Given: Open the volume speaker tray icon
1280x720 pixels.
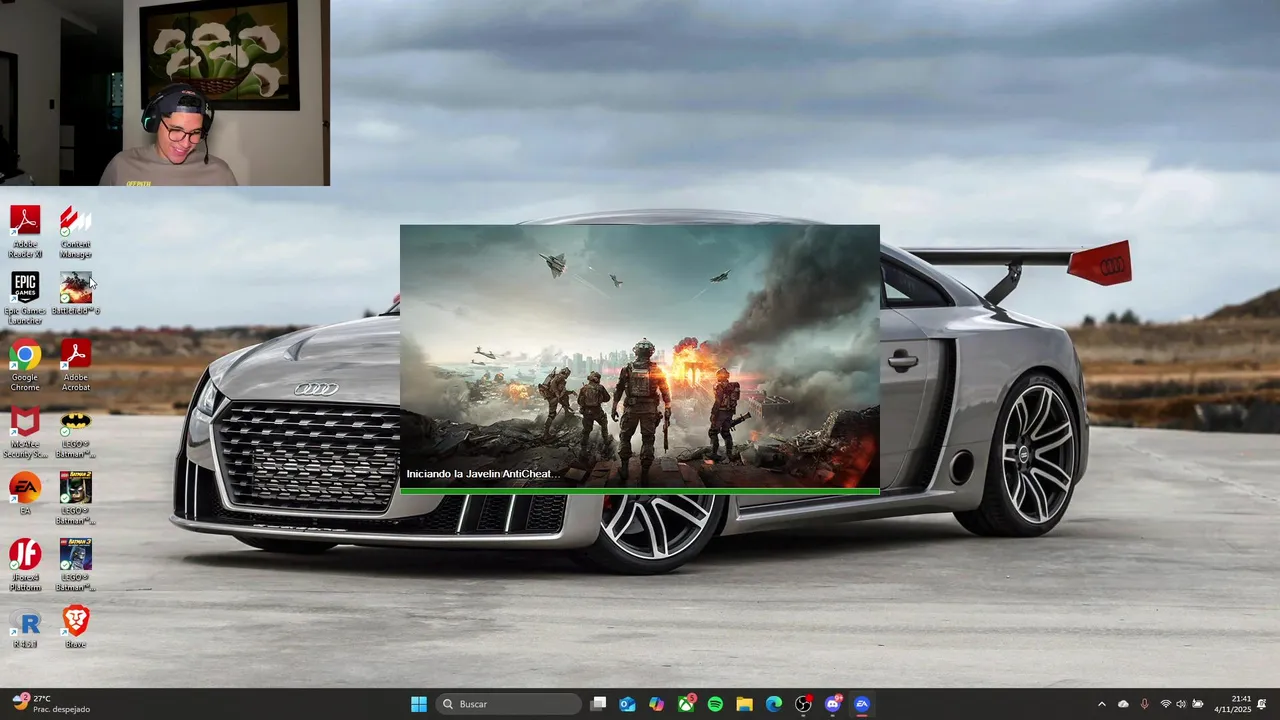Looking at the screenshot, I should pyautogui.click(x=1181, y=704).
